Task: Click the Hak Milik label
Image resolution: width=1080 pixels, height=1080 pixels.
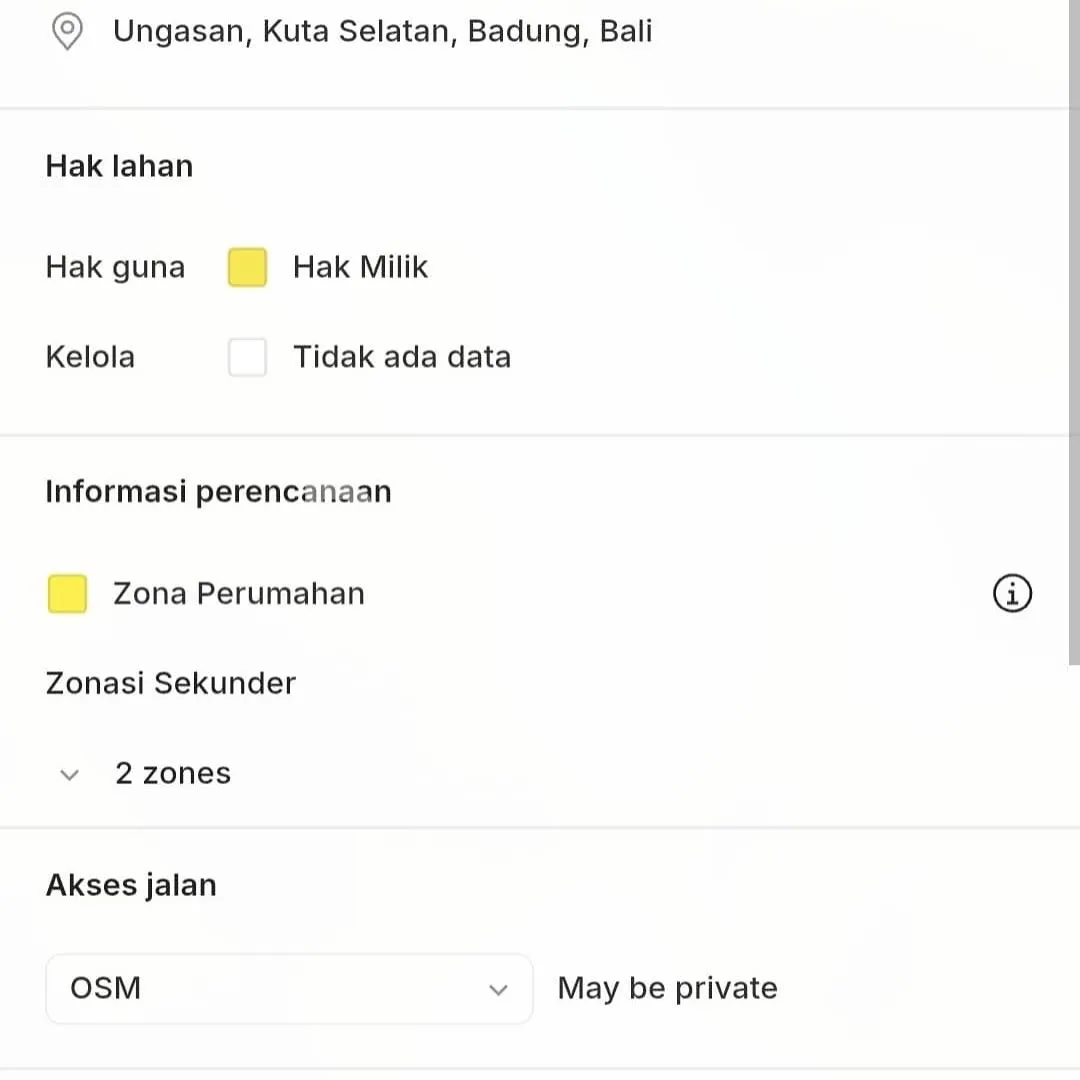Action: pos(360,267)
